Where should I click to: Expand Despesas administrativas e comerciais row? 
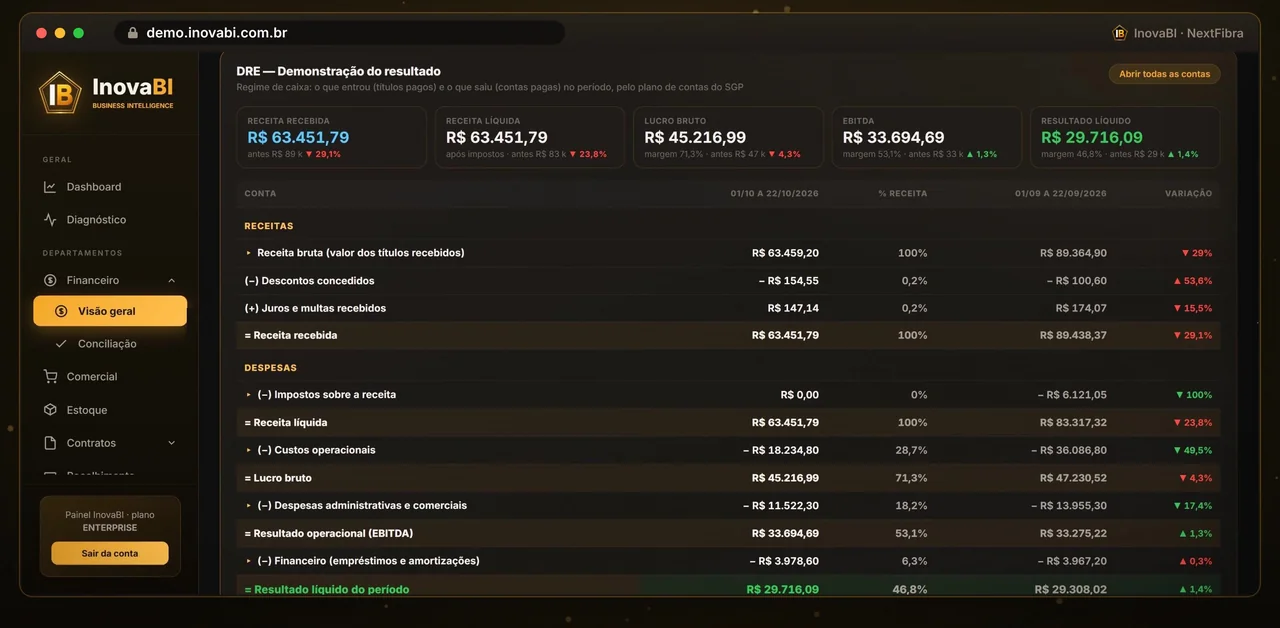coord(249,506)
